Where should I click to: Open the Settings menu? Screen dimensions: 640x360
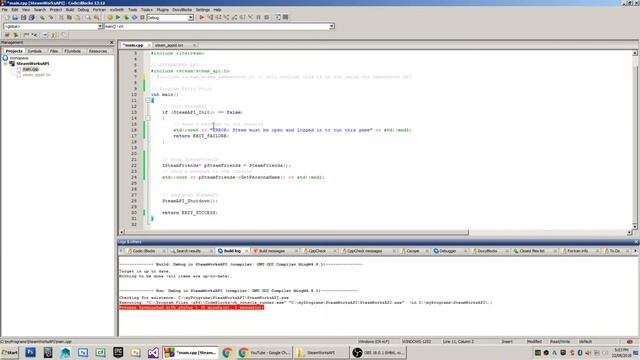[x=202, y=9]
